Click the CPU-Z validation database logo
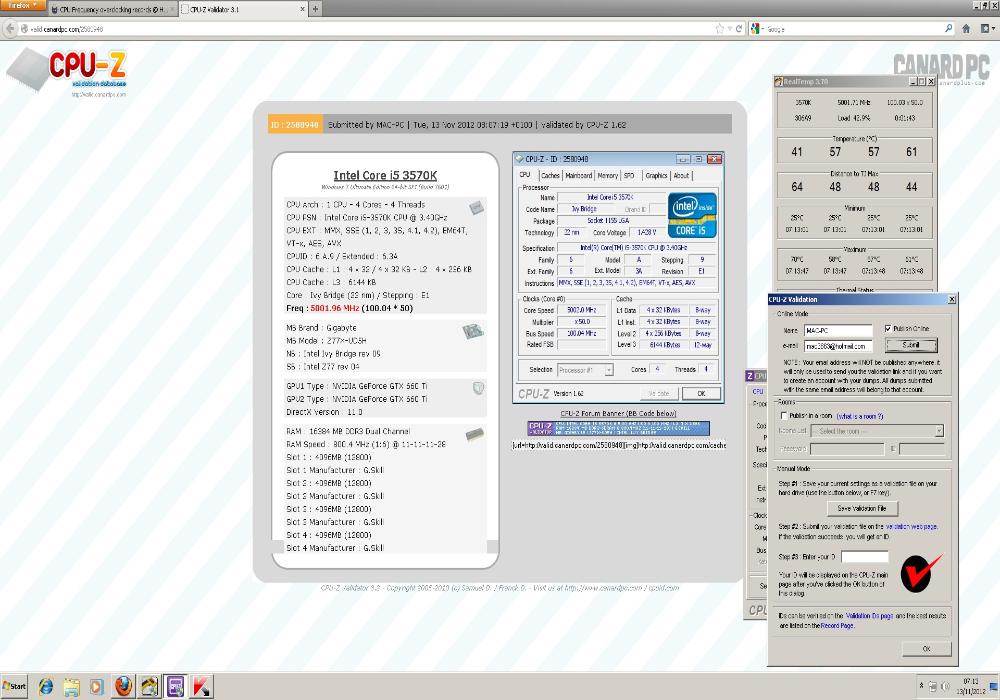 click(67, 73)
